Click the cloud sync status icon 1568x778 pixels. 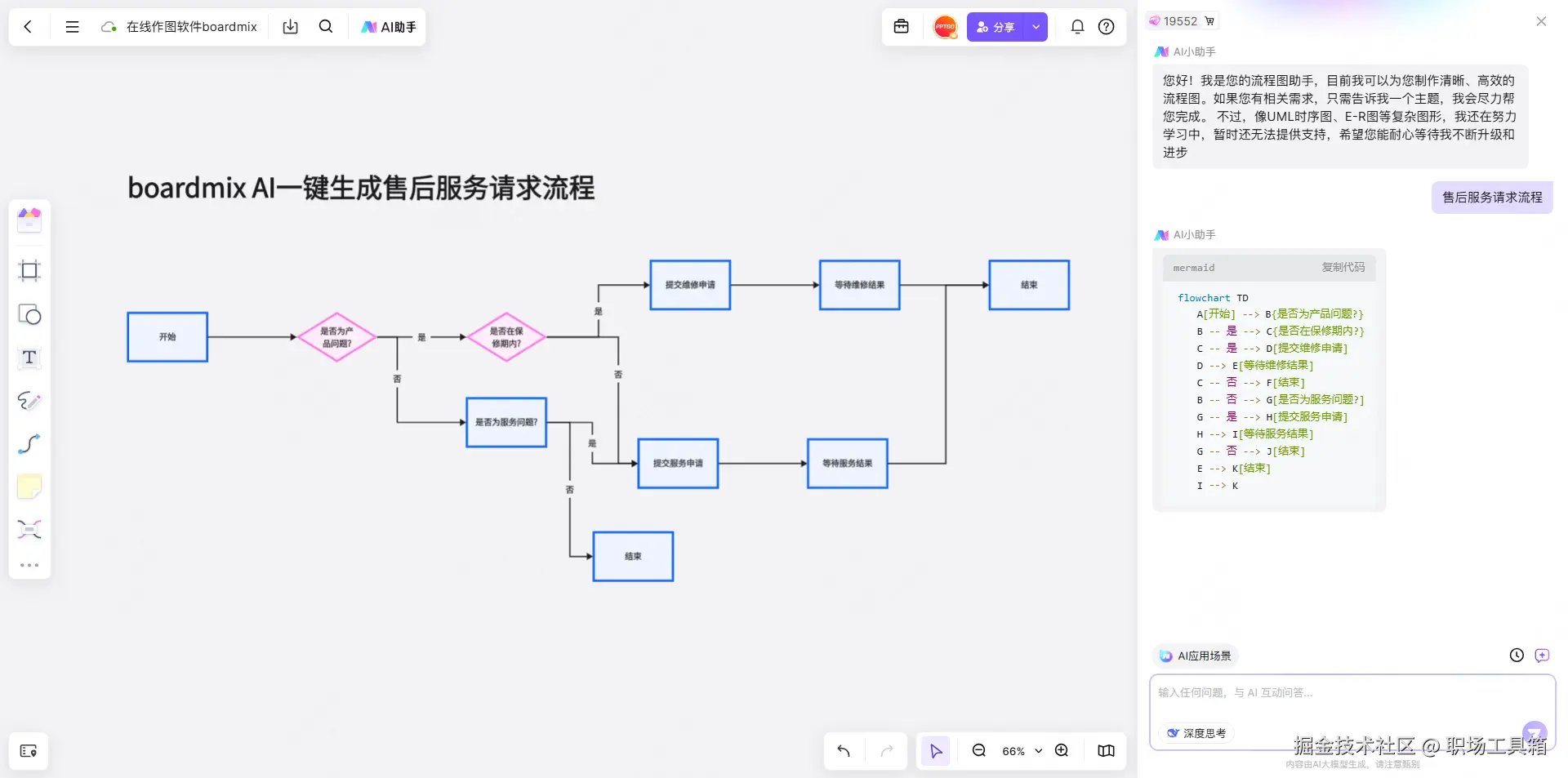click(x=109, y=27)
